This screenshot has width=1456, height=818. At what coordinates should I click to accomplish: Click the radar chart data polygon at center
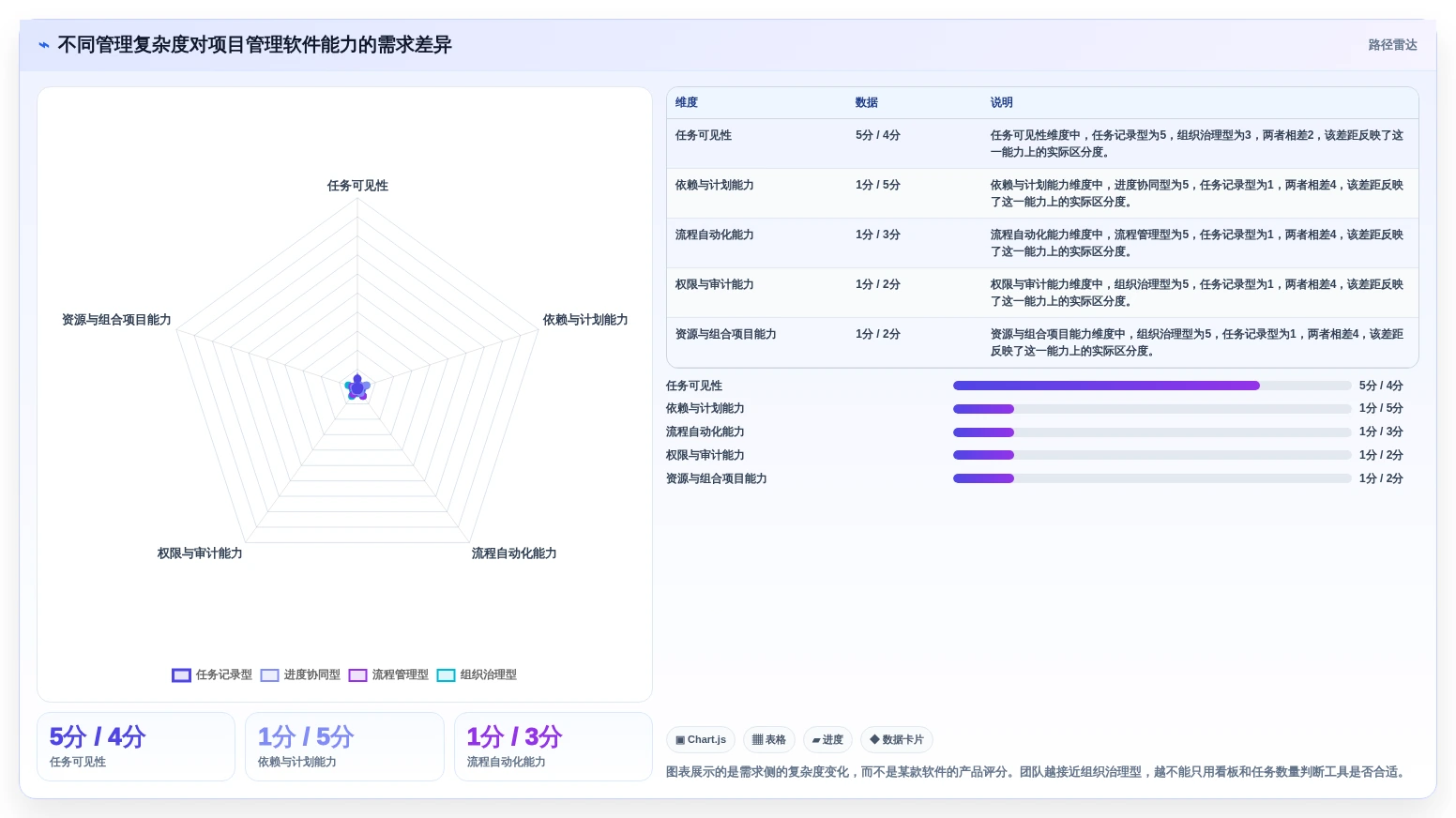(357, 387)
